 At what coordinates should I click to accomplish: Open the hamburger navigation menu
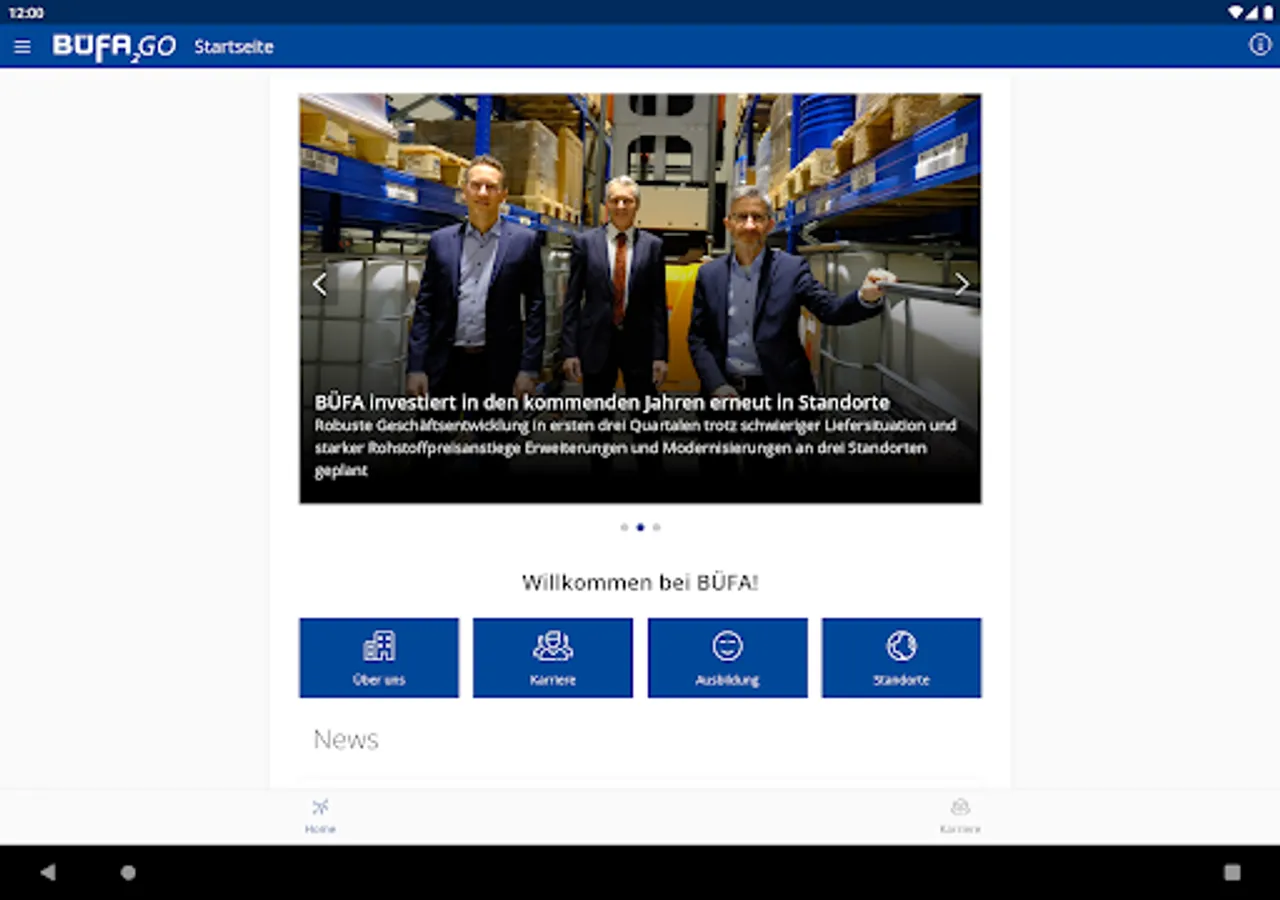click(22, 47)
